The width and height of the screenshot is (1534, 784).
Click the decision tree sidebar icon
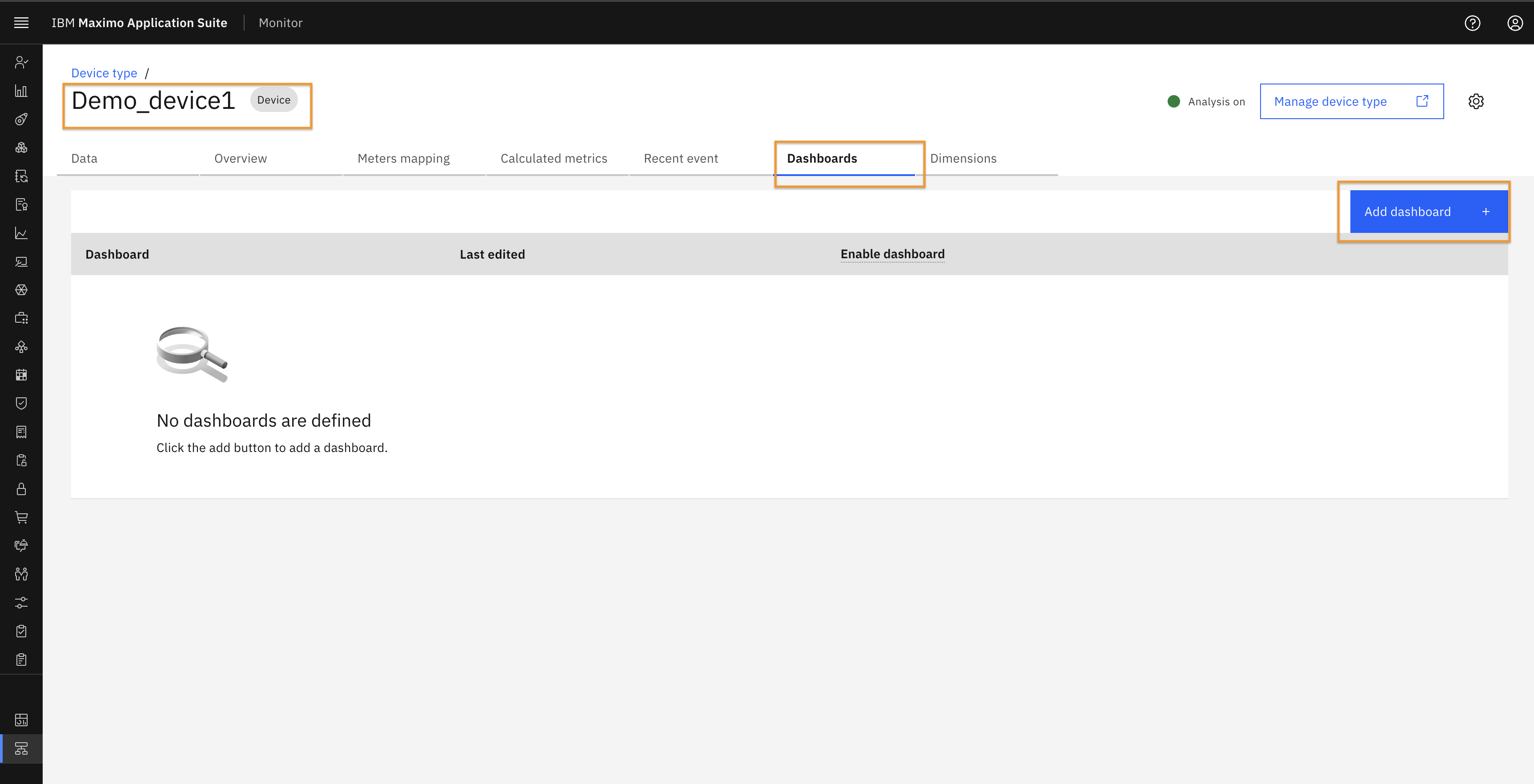[x=21, y=347]
